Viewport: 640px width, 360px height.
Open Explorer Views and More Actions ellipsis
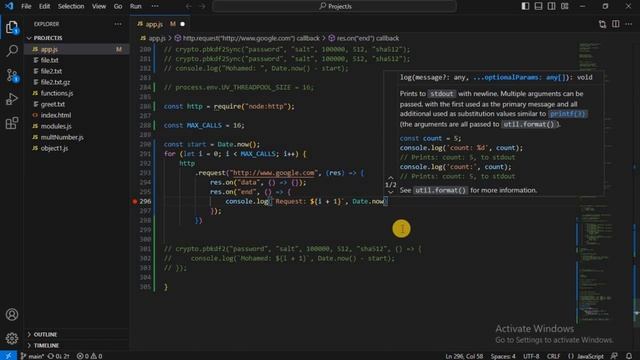(x=118, y=24)
